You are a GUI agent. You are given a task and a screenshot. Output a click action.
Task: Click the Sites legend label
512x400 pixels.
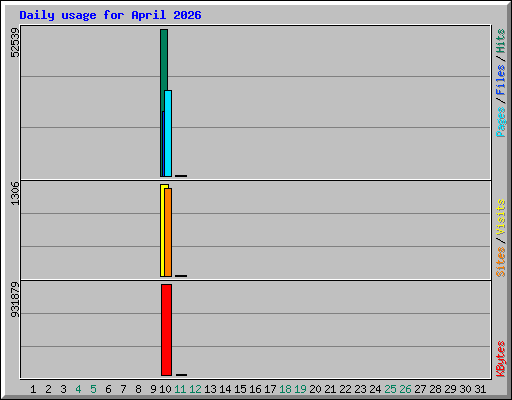coord(500,262)
